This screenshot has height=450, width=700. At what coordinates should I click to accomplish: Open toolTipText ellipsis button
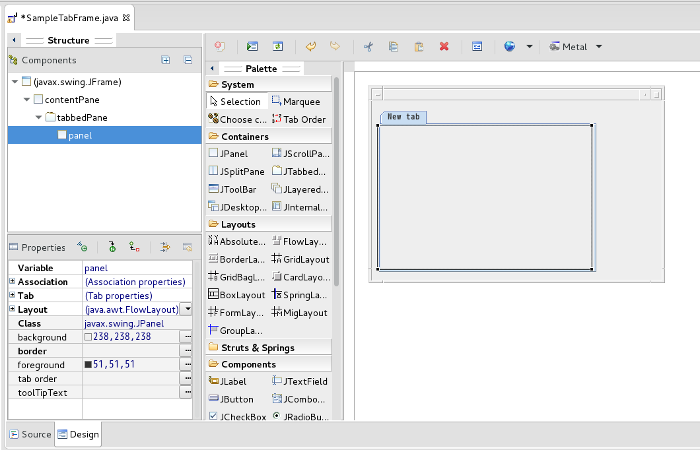pyautogui.click(x=188, y=392)
